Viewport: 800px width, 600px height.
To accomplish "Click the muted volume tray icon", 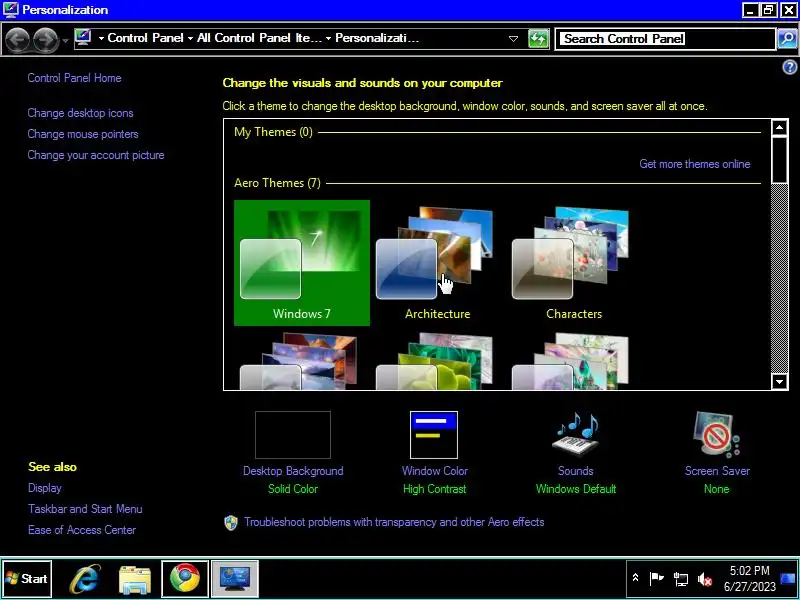I will coord(705,579).
